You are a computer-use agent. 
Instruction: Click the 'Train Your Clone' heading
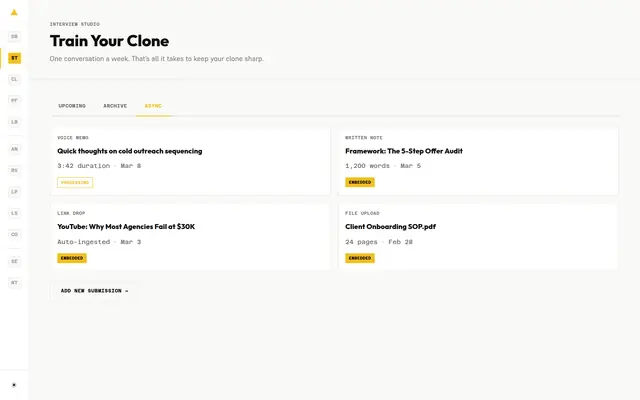coord(109,41)
